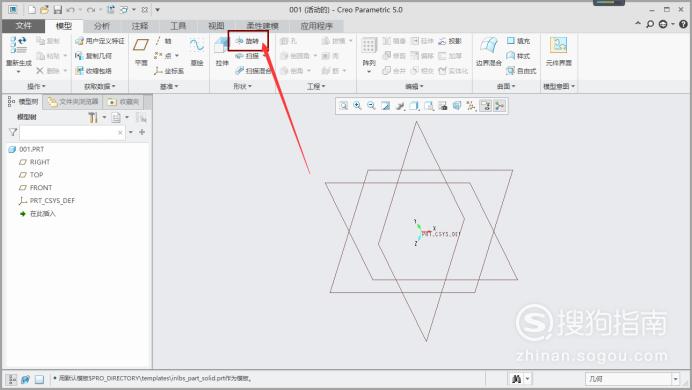This screenshot has height=390, width=692.
Task: Open the Editing (编辑) group dropdown
Action: (x=414, y=86)
